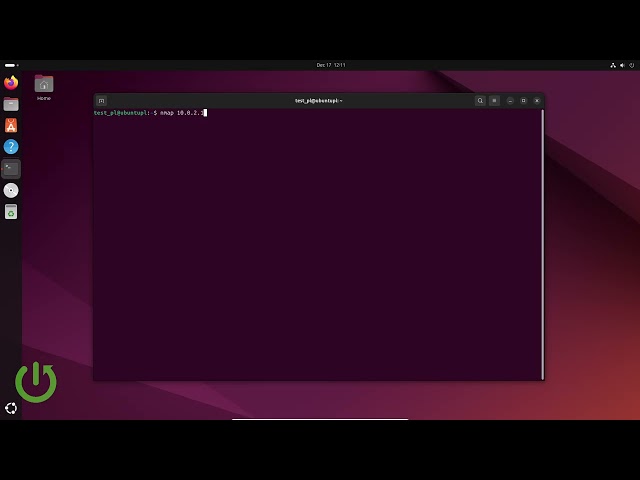The height and width of the screenshot is (480, 640).
Task: Close the terminal window
Action: 537,101
